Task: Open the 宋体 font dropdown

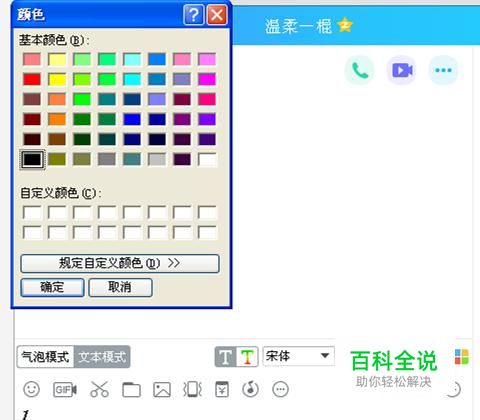Action: 299,356
